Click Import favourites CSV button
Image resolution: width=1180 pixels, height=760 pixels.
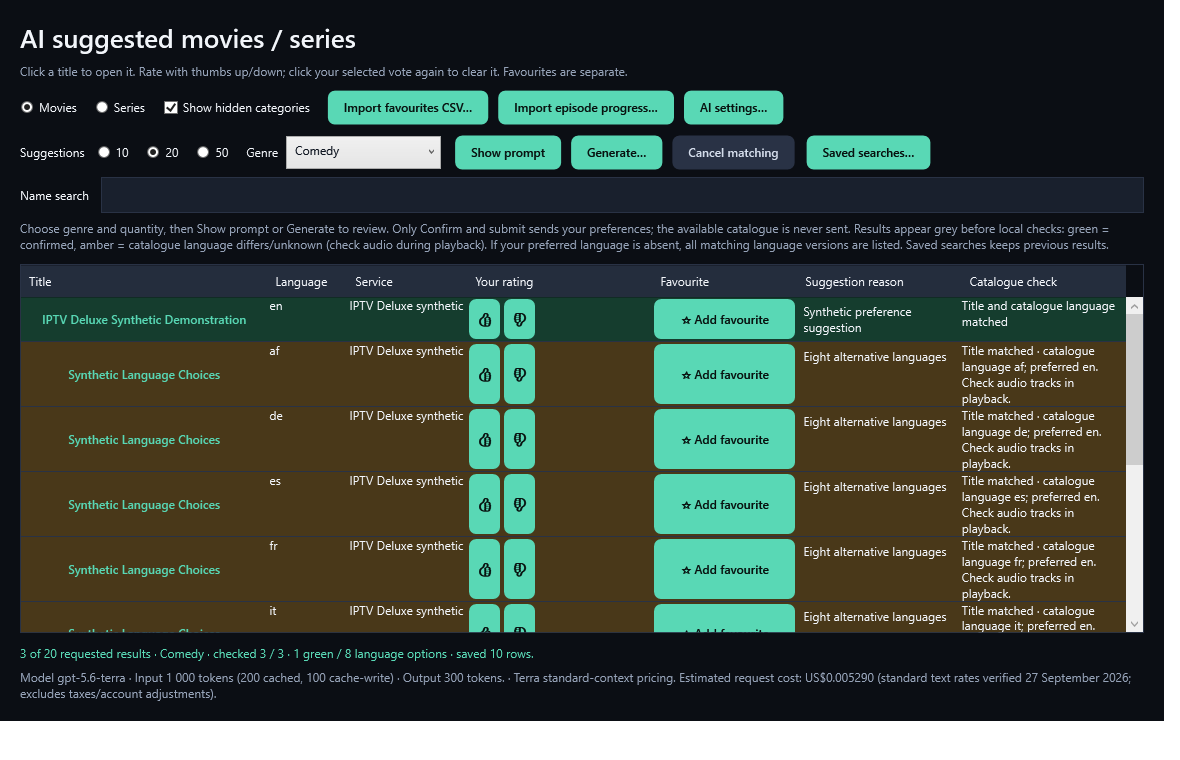coord(408,108)
